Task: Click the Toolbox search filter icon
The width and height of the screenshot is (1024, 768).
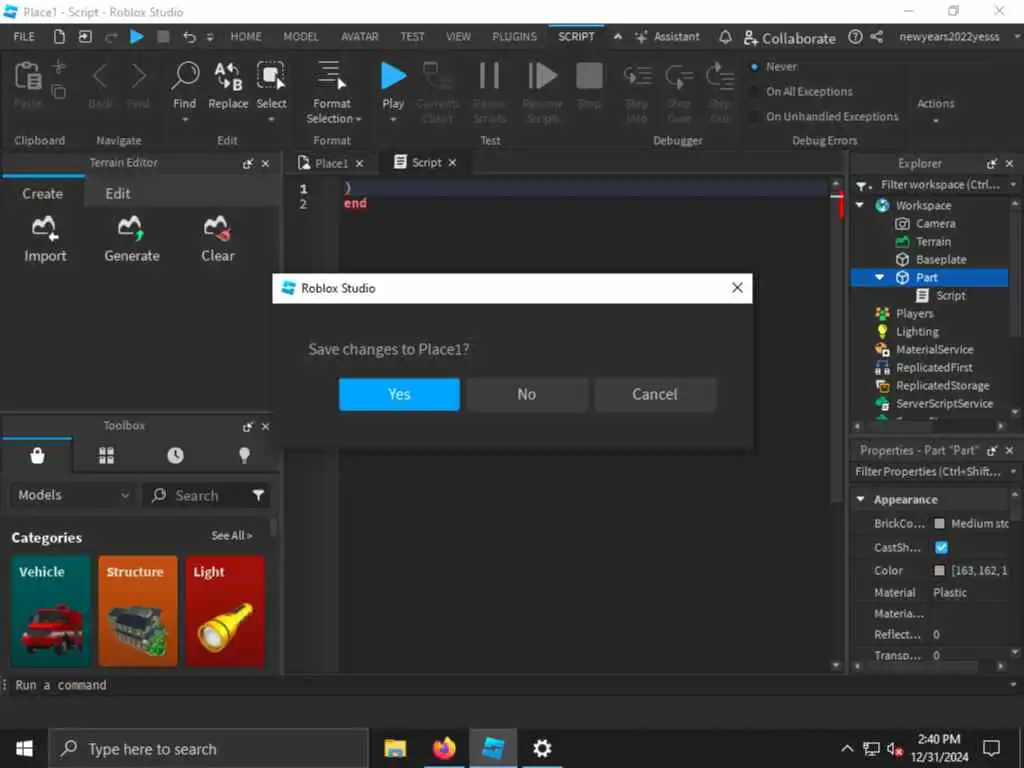Action: coord(259,496)
